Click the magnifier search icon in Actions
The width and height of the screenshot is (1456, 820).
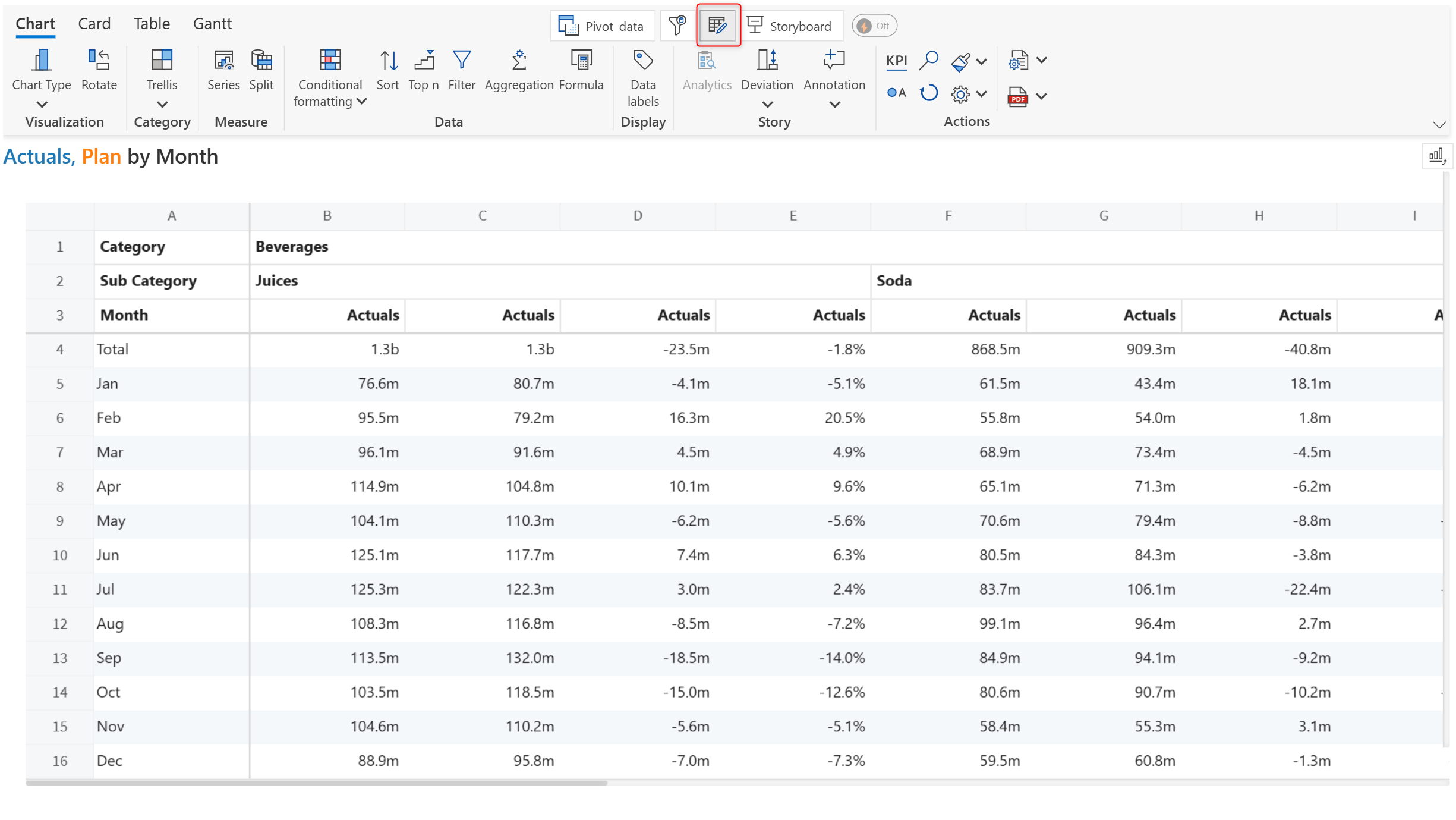coord(928,61)
